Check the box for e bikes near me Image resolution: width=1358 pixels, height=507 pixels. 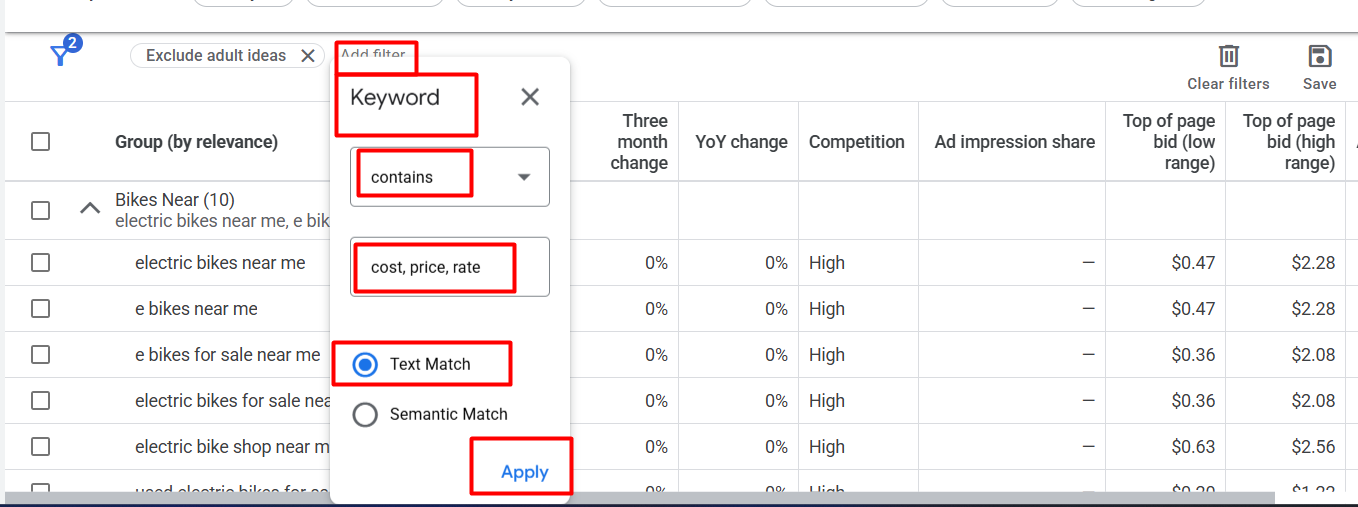point(40,309)
